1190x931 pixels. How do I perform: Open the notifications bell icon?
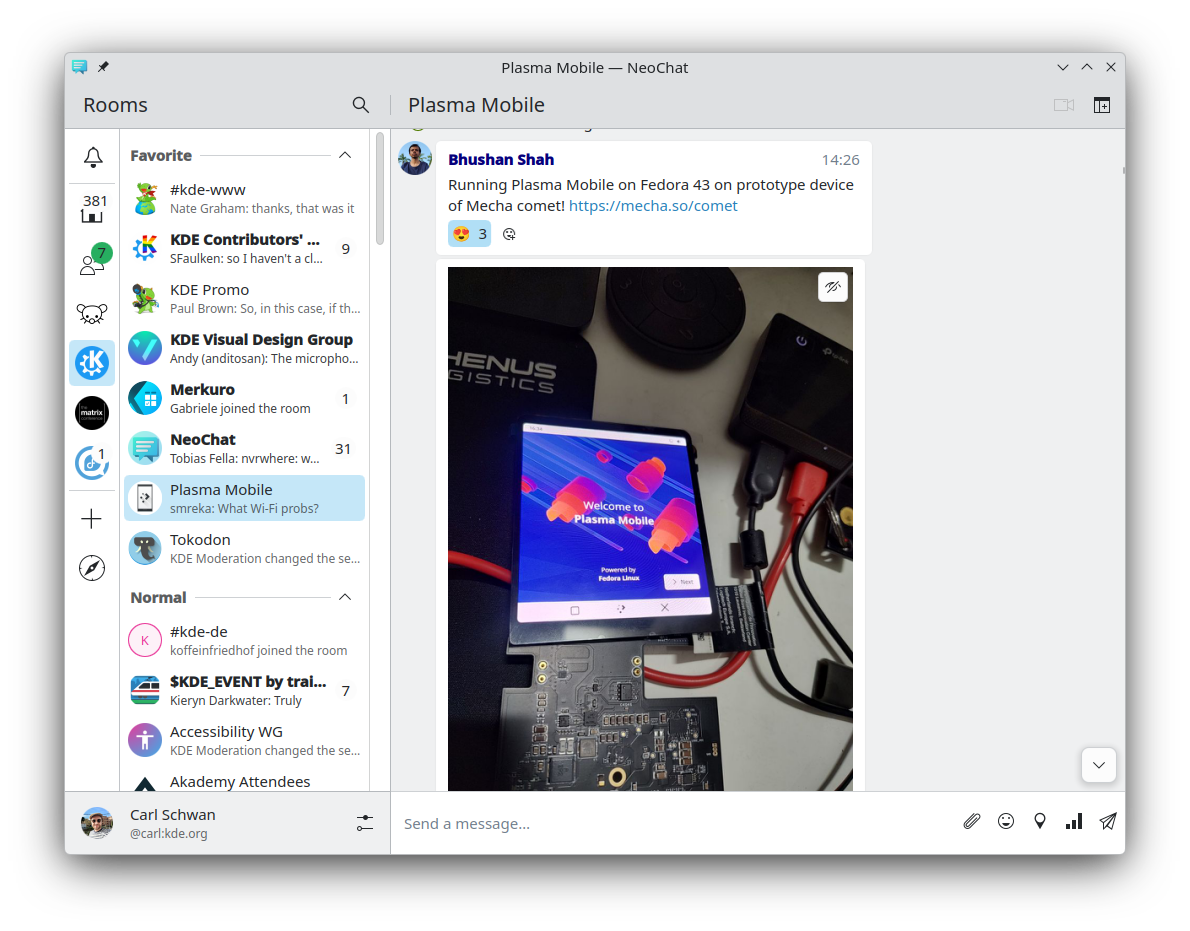(92, 157)
